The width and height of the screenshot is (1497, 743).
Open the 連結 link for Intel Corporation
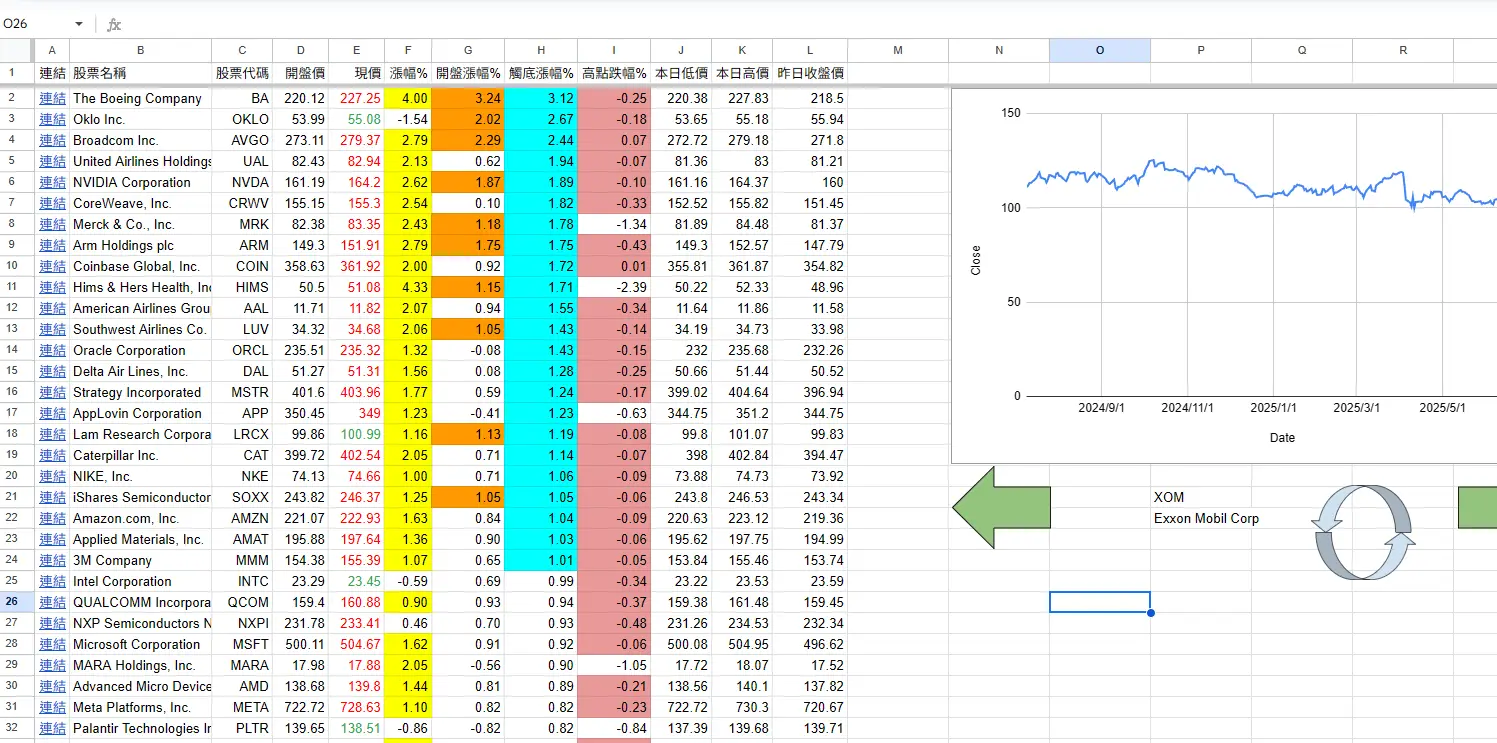[x=51, y=581]
